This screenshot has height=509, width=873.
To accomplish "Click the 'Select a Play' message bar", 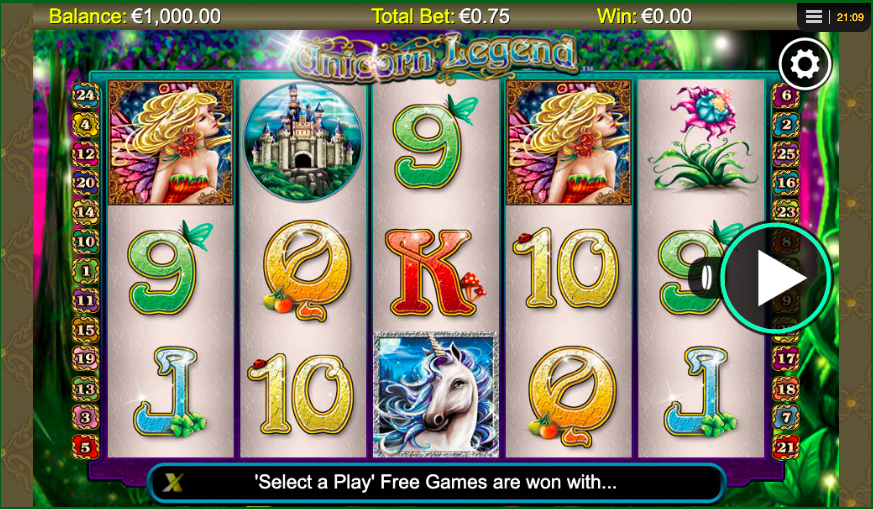I will coord(435,482).
